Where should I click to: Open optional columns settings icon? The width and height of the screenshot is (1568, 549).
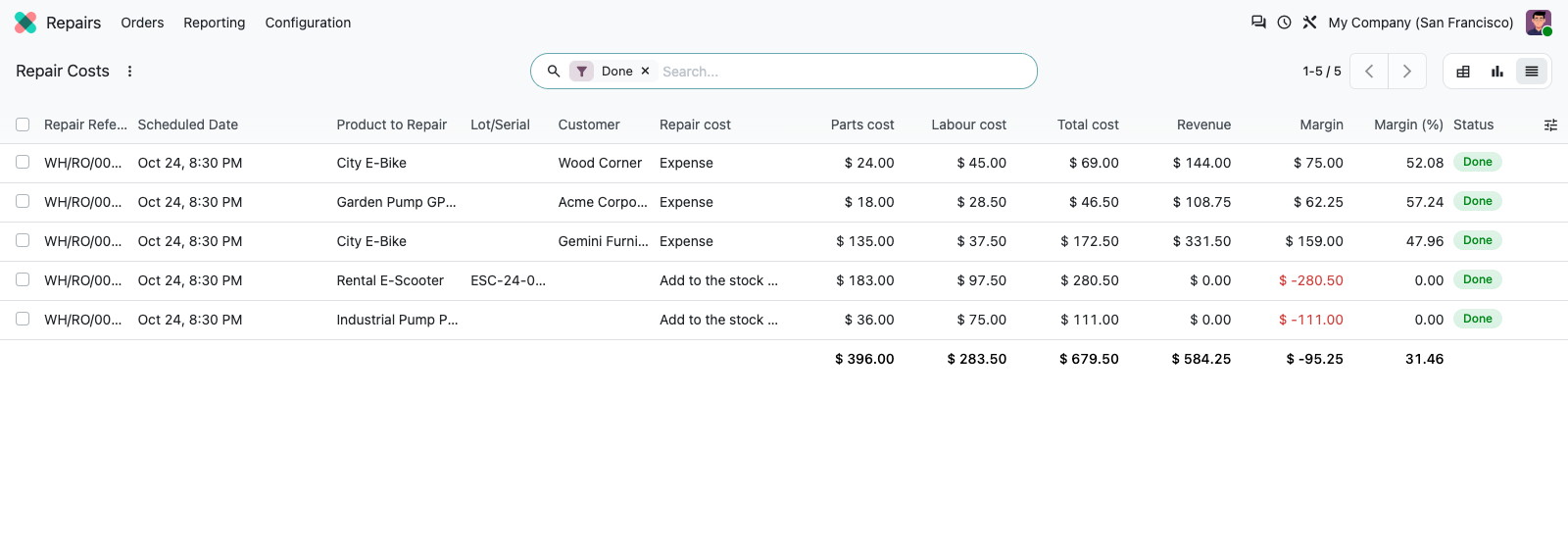1550,125
